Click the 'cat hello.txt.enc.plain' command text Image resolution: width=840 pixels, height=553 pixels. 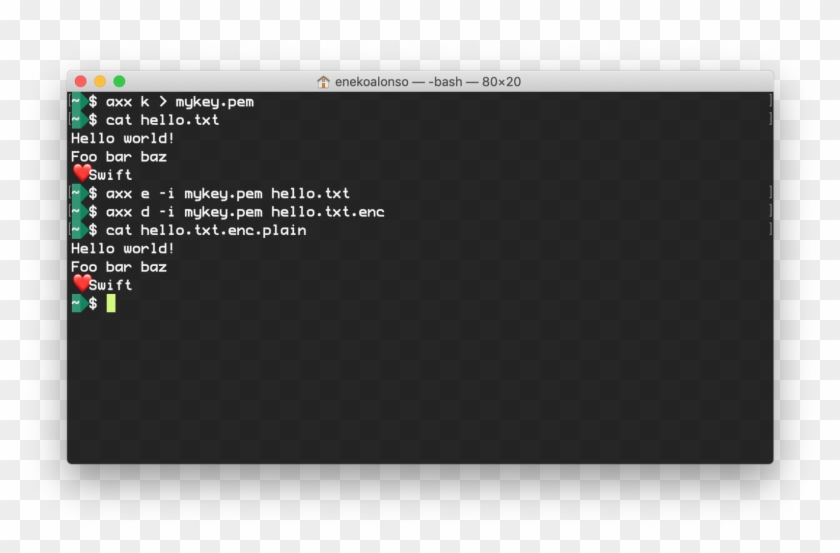point(206,230)
